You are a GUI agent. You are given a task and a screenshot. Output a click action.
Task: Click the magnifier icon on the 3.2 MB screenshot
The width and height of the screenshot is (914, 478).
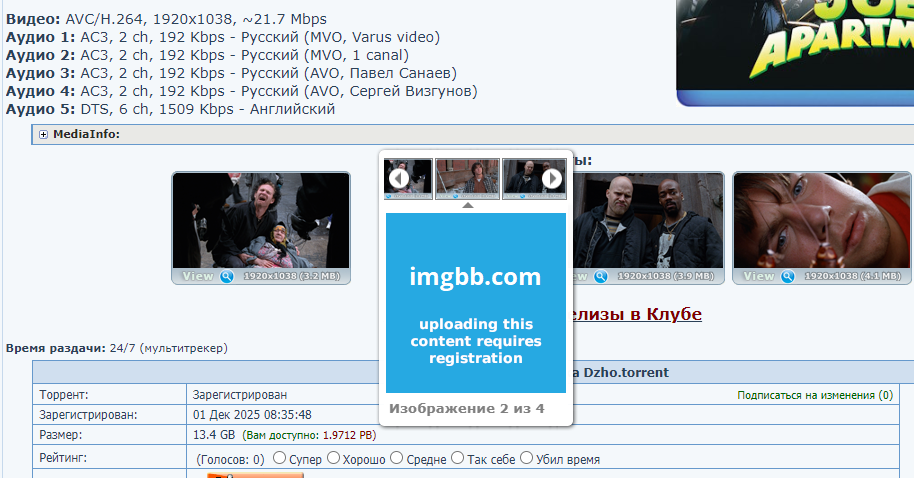[227, 276]
